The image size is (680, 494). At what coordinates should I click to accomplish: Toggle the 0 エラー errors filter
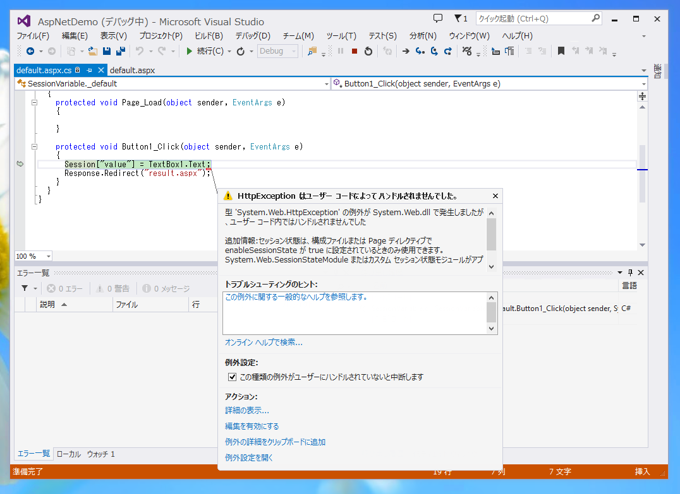tap(65, 288)
